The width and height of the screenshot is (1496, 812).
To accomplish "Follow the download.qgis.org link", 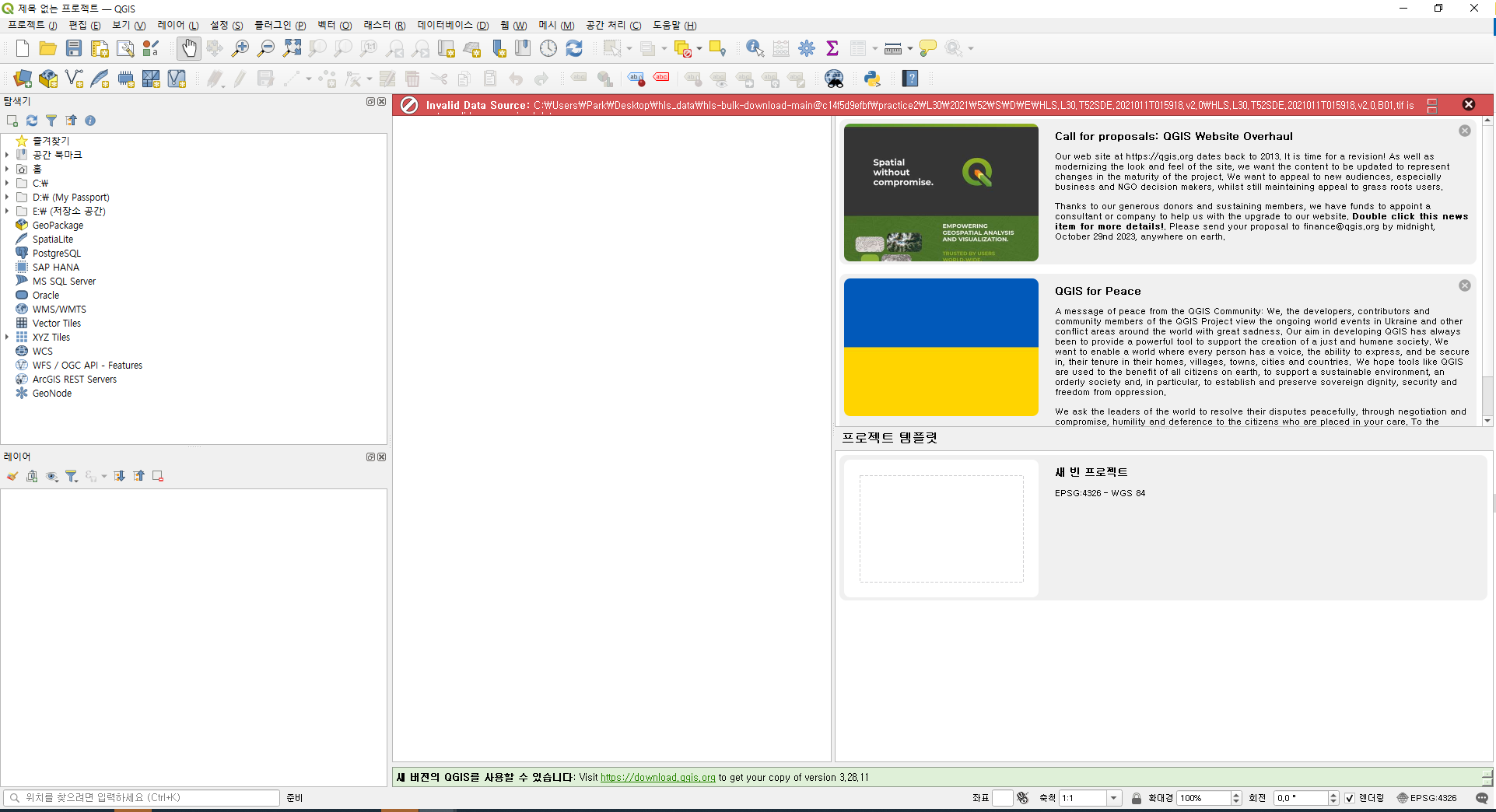I will (x=657, y=777).
